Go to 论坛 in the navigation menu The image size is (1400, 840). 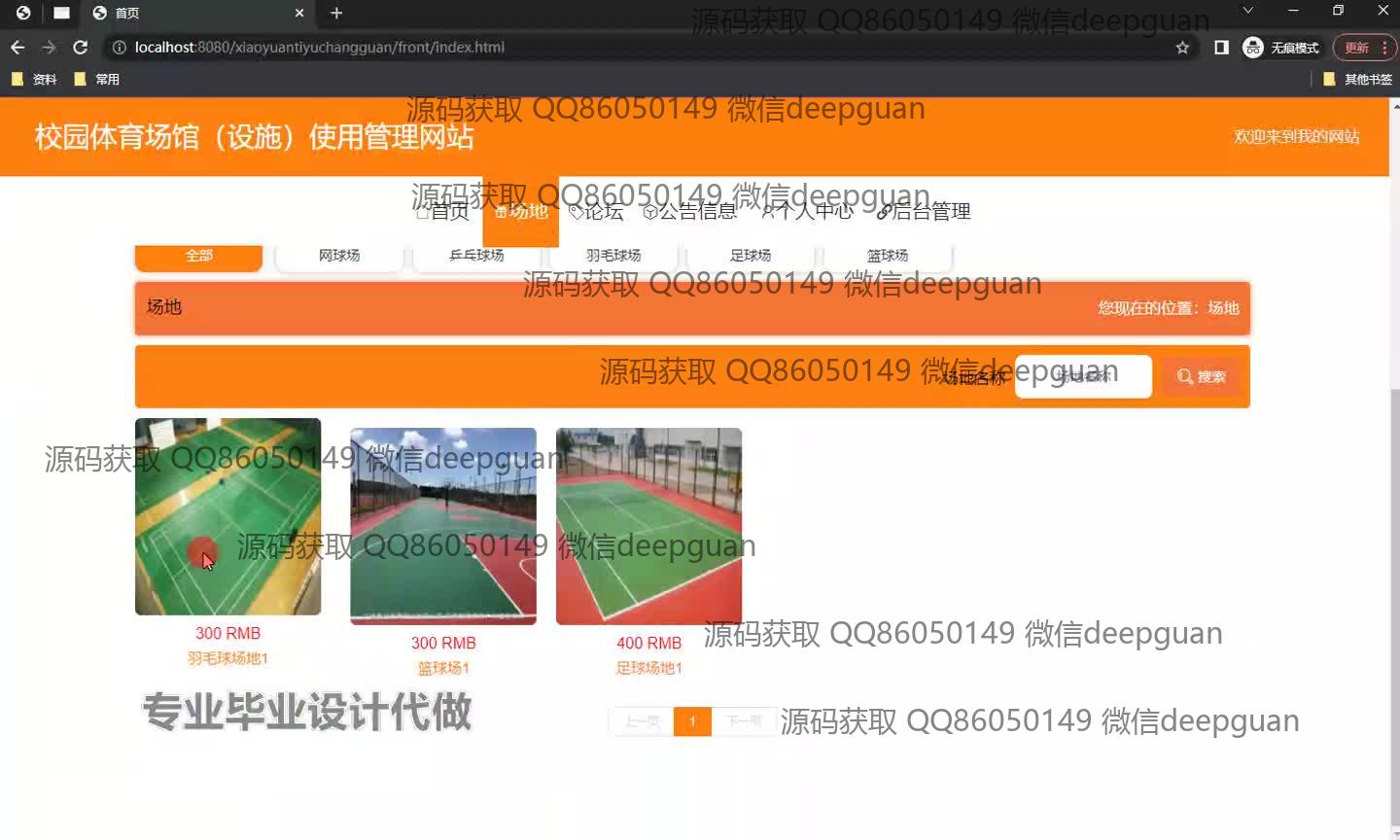click(596, 212)
